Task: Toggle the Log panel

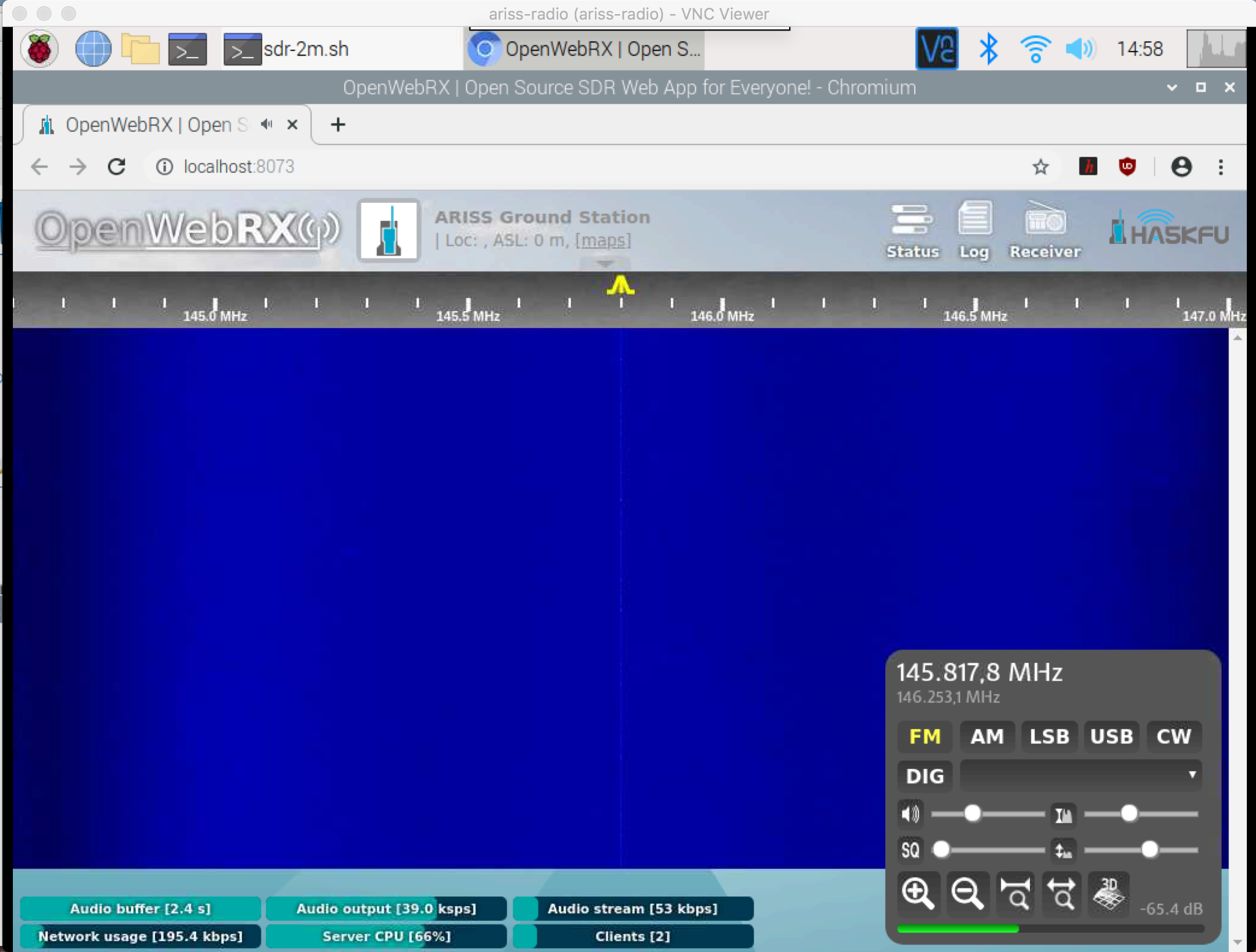Action: (x=974, y=231)
